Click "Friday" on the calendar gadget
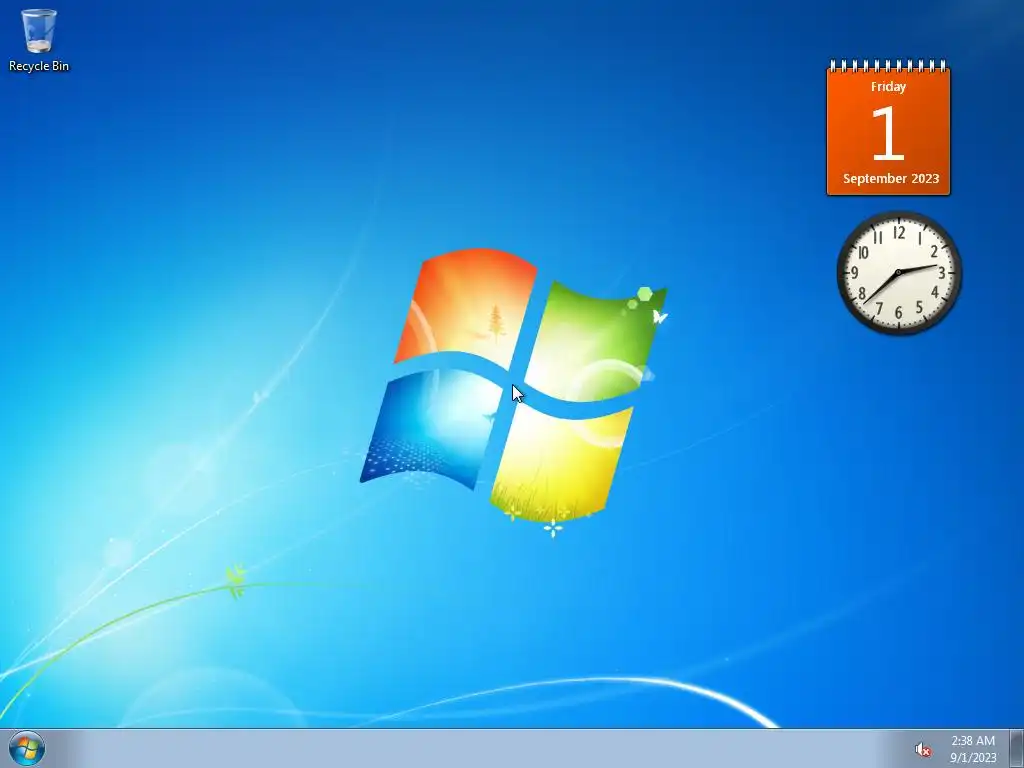 point(888,86)
